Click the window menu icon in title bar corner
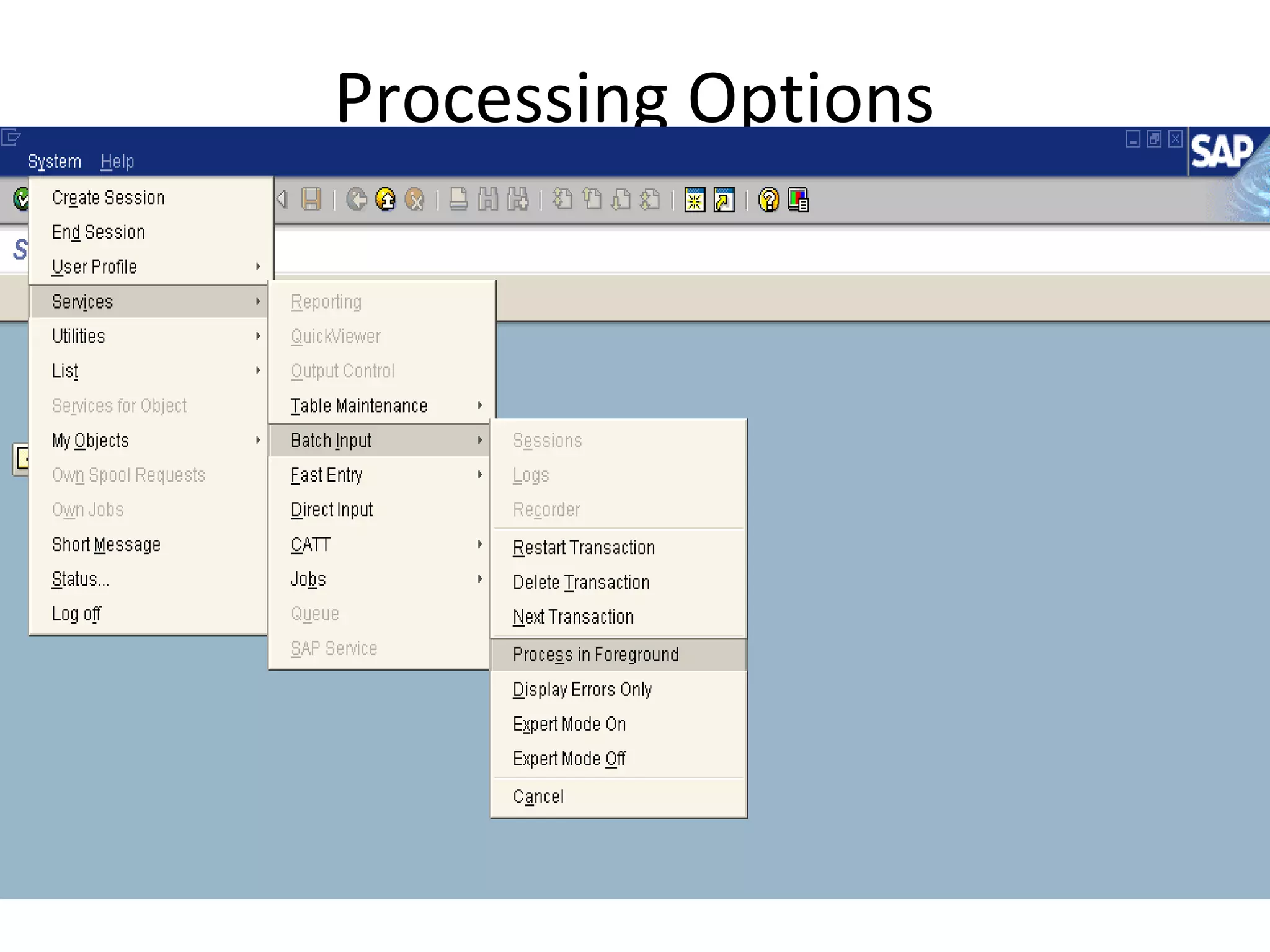This screenshot has height=952, width=1270. 11,137
